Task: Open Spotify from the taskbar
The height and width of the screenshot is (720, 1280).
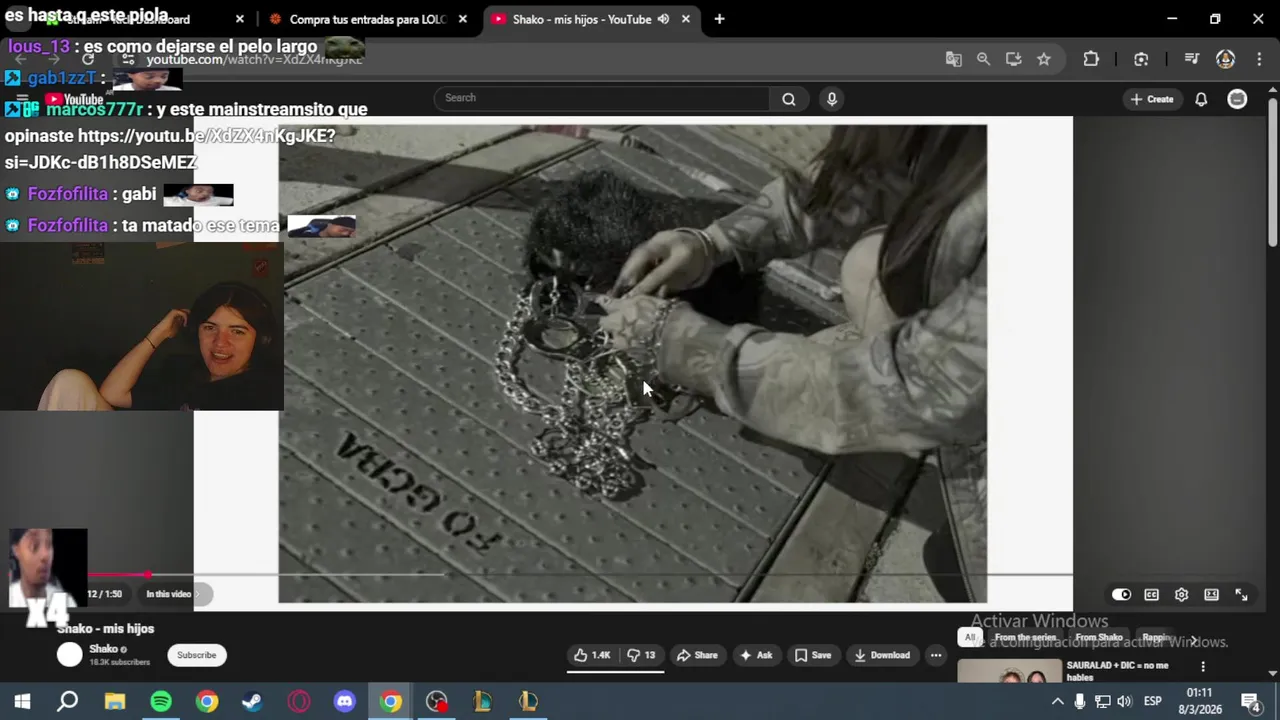Action: pos(161,701)
